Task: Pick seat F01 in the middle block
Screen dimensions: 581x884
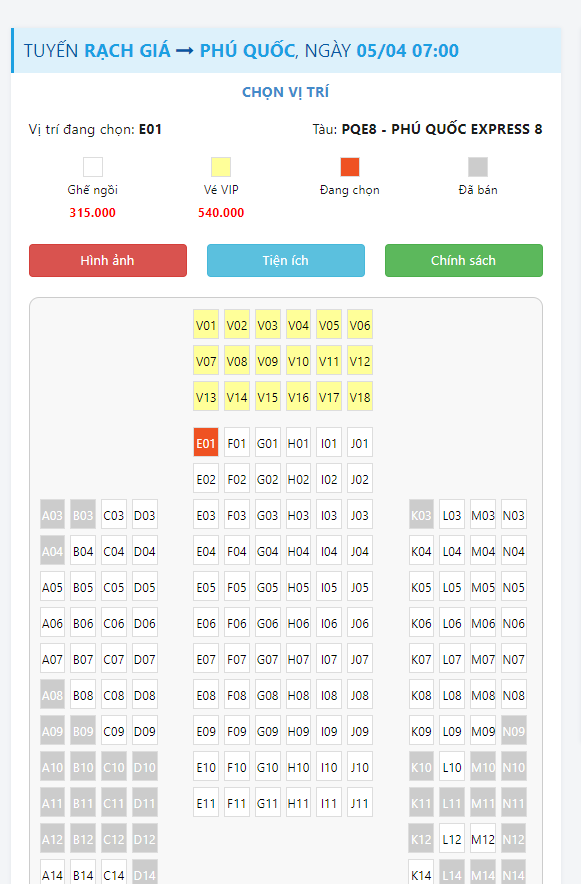Action: [237, 444]
